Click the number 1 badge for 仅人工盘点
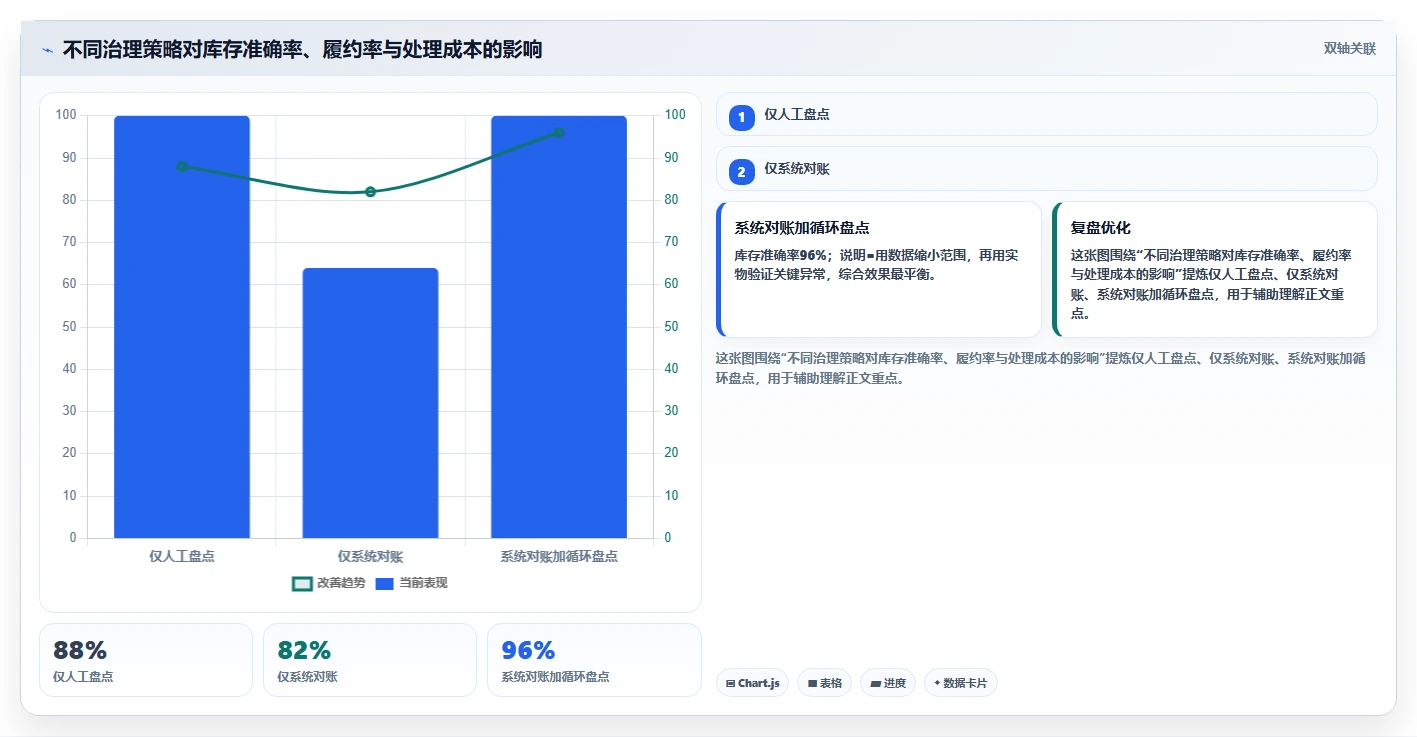This screenshot has height=737, width=1417. tap(741, 117)
